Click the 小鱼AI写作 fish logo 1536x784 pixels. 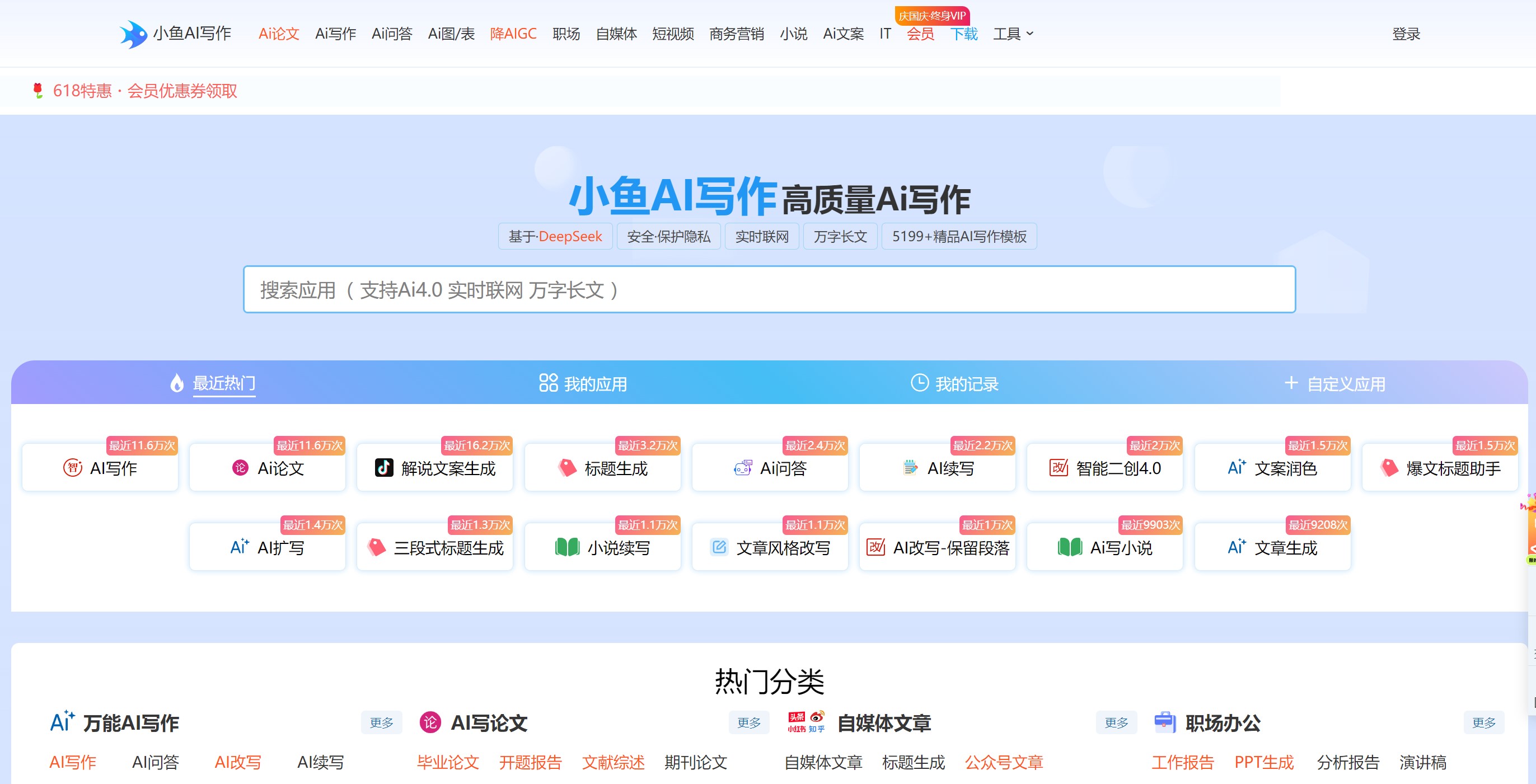[x=133, y=34]
